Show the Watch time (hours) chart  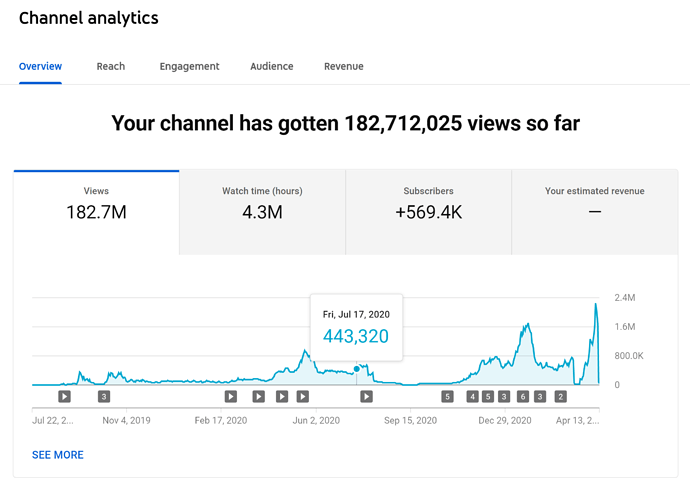pos(262,204)
